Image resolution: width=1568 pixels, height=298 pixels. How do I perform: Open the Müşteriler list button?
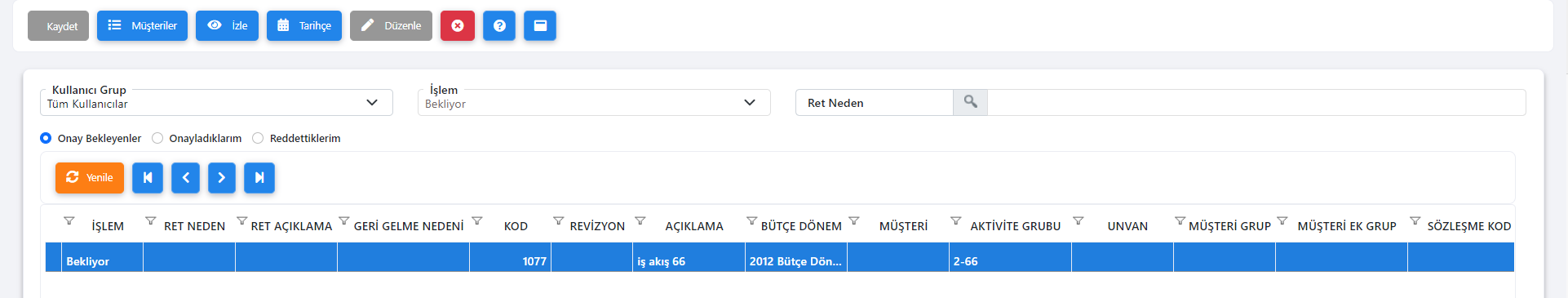(143, 26)
